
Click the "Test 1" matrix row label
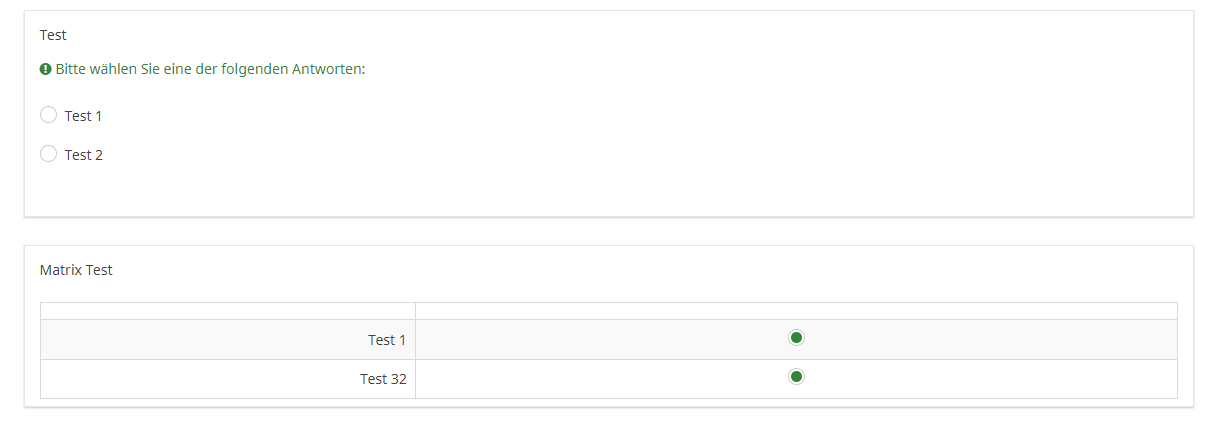pyautogui.click(x=387, y=340)
